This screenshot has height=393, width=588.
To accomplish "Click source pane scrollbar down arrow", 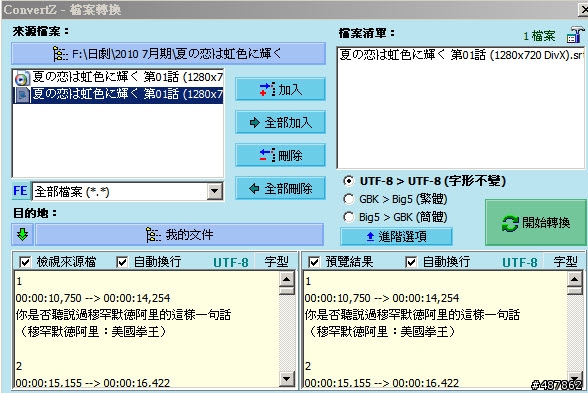I will [x=287, y=378].
